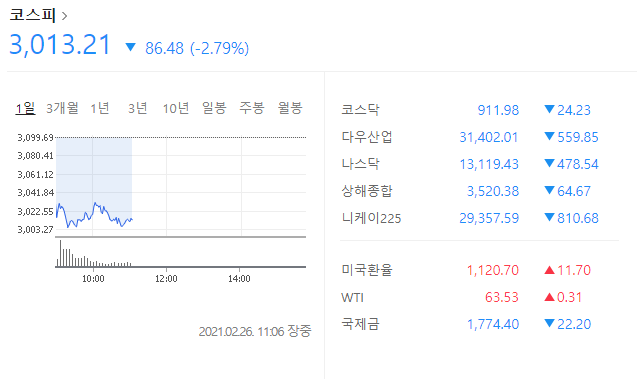This screenshot has width=640, height=379.
Task: Click the 나스닥 value 13,119.43
Action: [x=489, y=164]
